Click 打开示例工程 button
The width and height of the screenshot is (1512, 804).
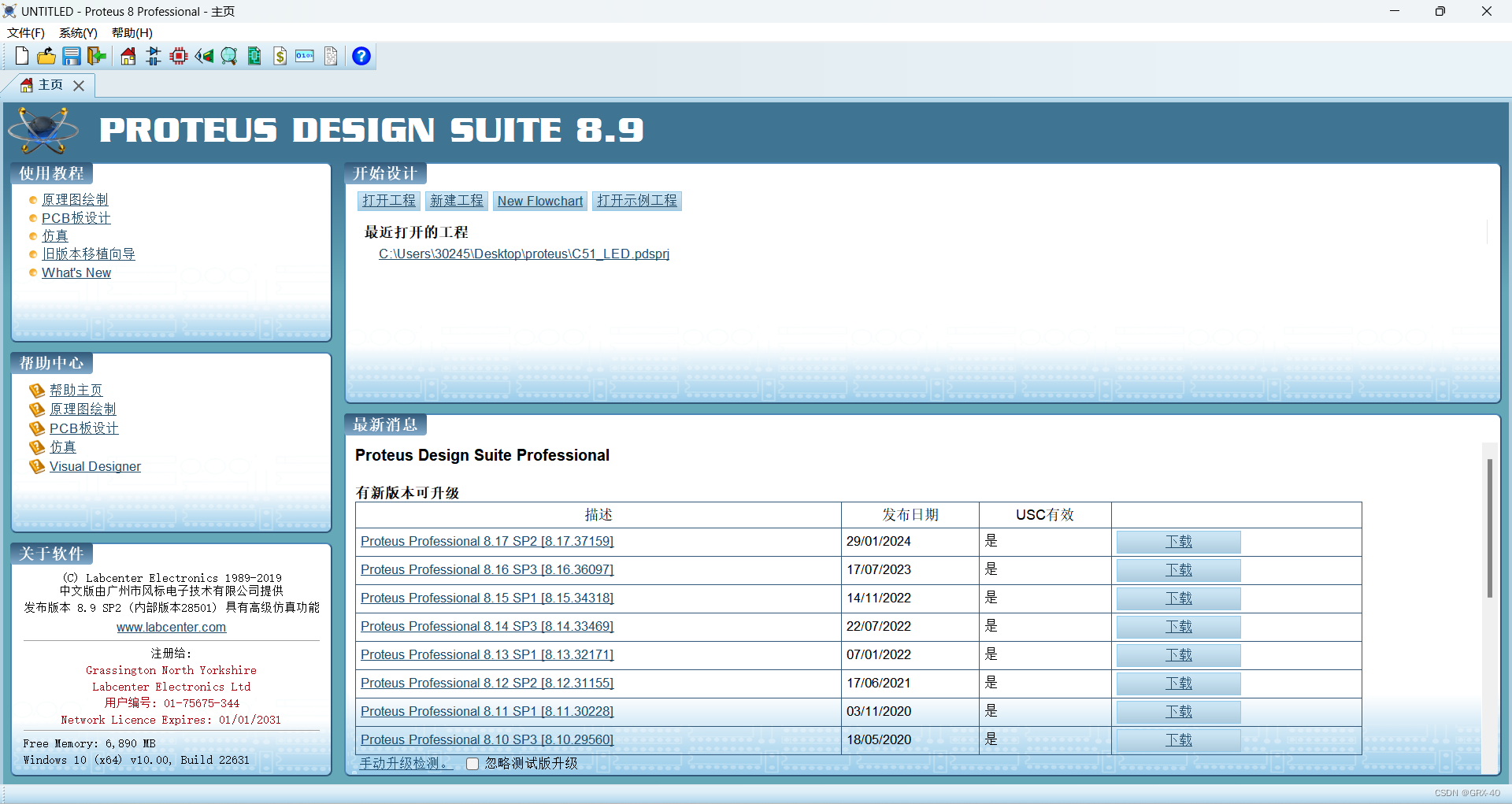637,201
